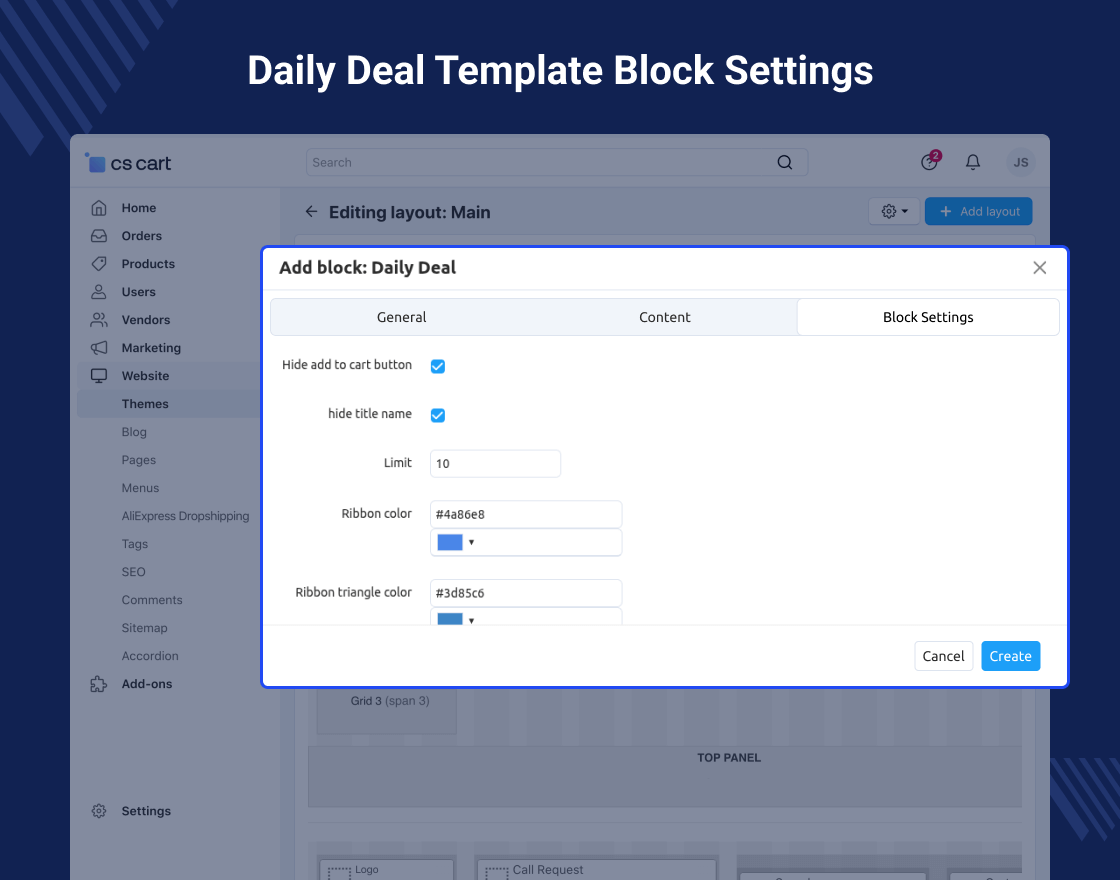Click the Marketing megaphone icon
This screenshot has height=880, width=1120.
pos(98,348)
